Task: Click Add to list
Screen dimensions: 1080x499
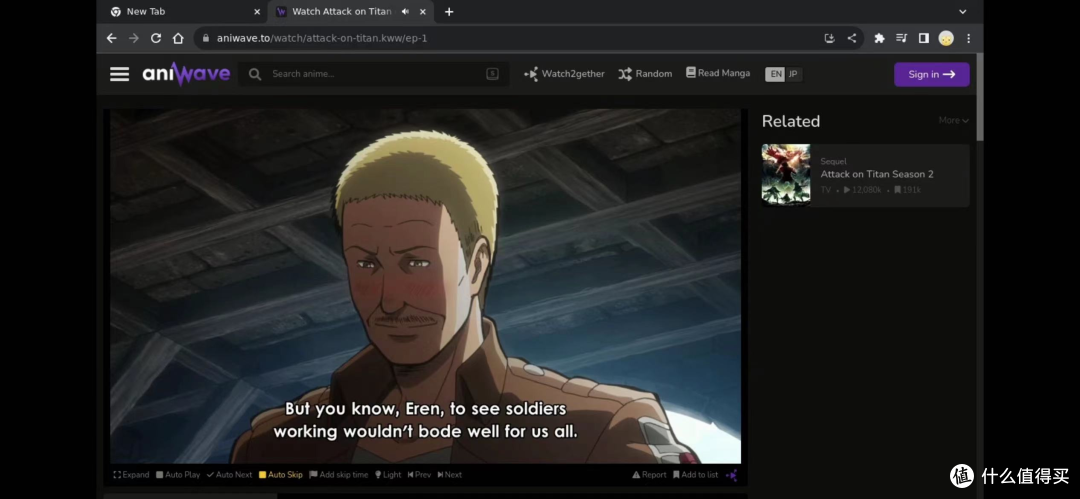Action: (x=695, y=475)
